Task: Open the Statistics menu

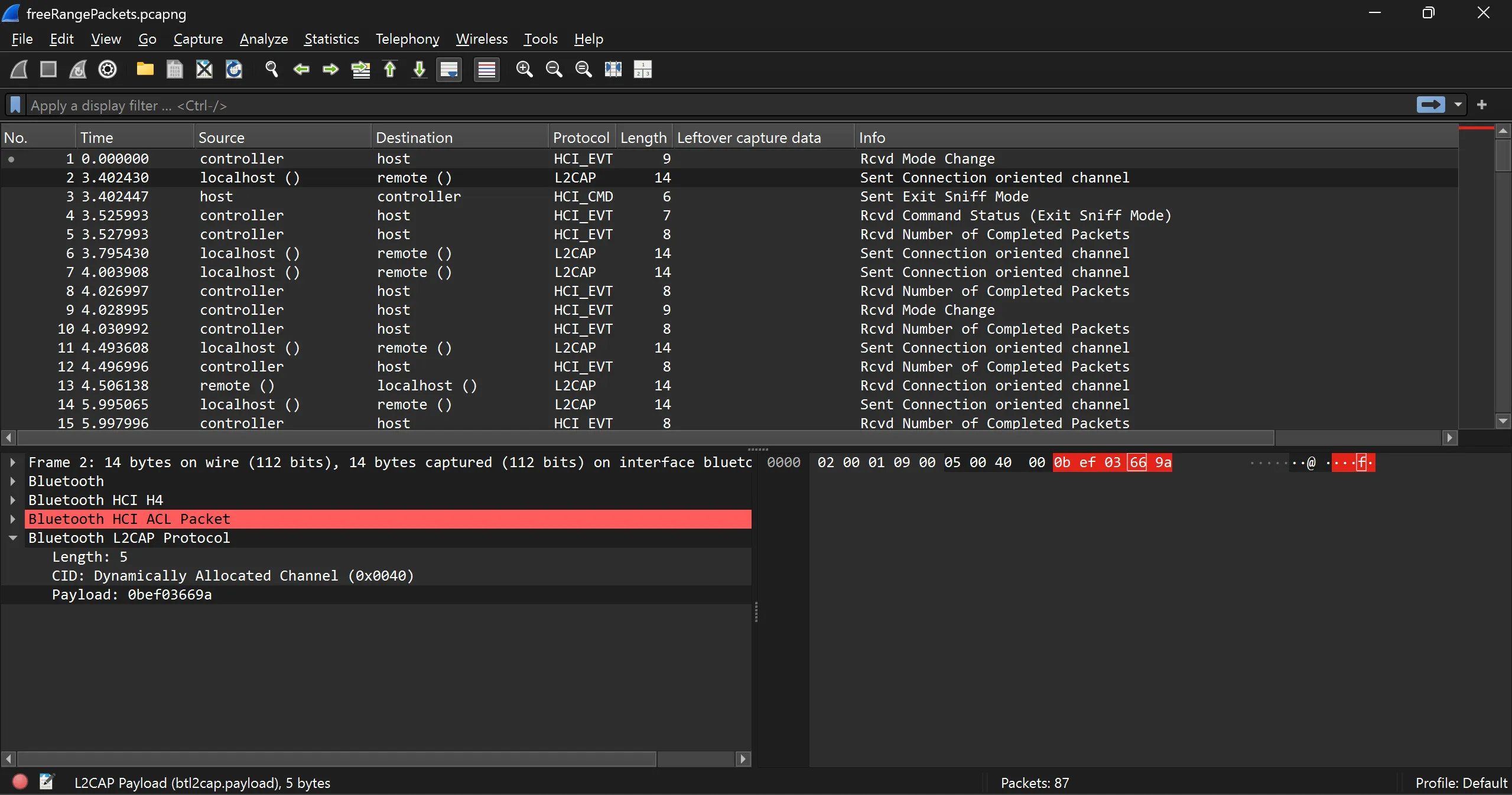Action: pos(331,39)
